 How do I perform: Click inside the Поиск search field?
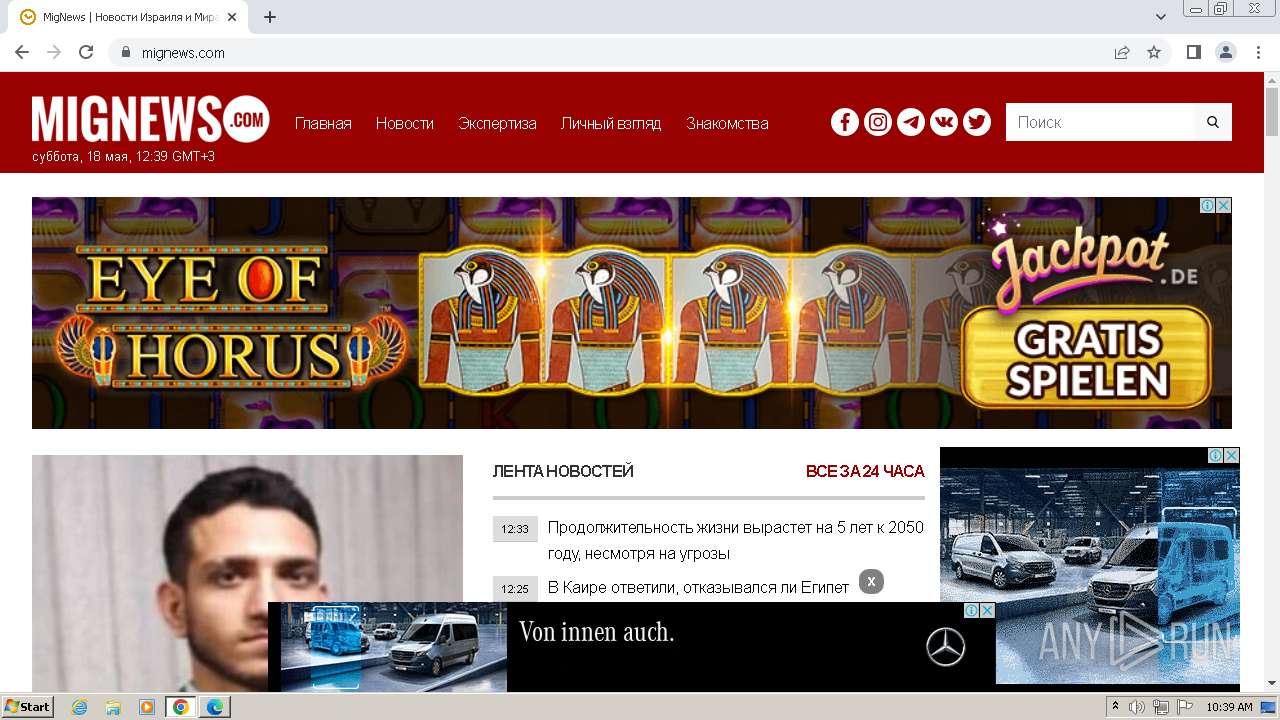[1100, 122]
